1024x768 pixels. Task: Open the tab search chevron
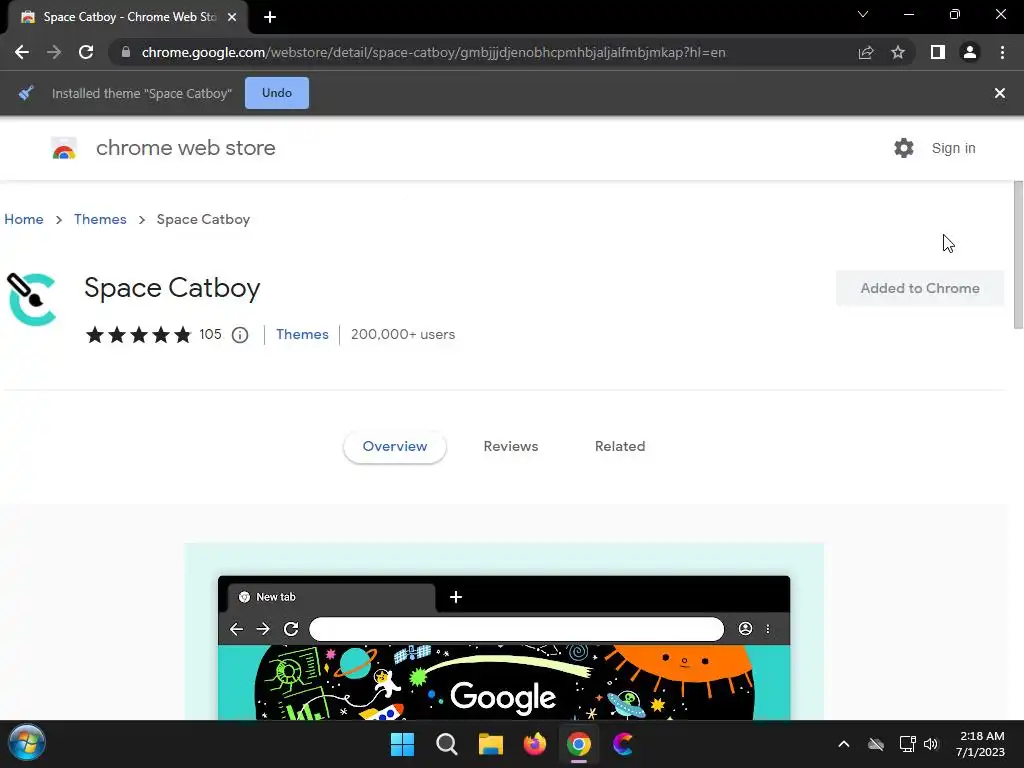[863, 14]
